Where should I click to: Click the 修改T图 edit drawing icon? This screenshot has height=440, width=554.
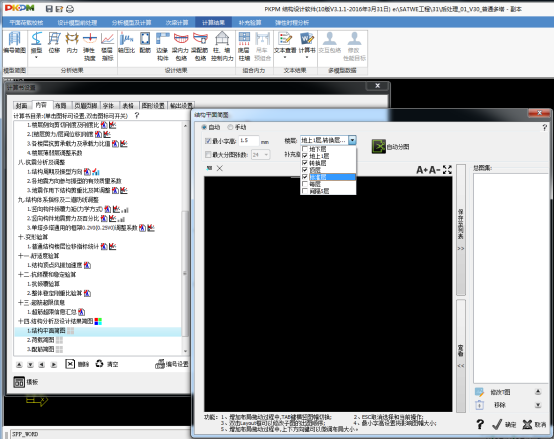click(x=479, y=392)
